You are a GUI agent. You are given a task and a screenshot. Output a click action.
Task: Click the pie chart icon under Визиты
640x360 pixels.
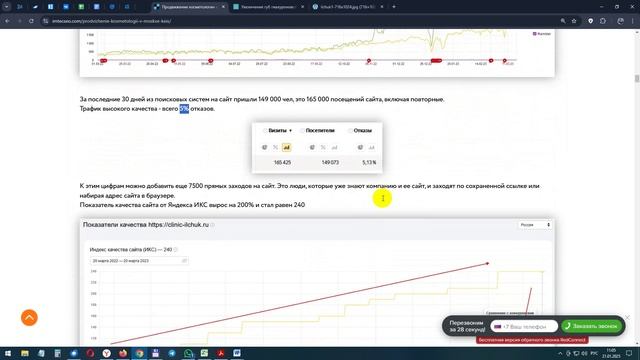264,147
